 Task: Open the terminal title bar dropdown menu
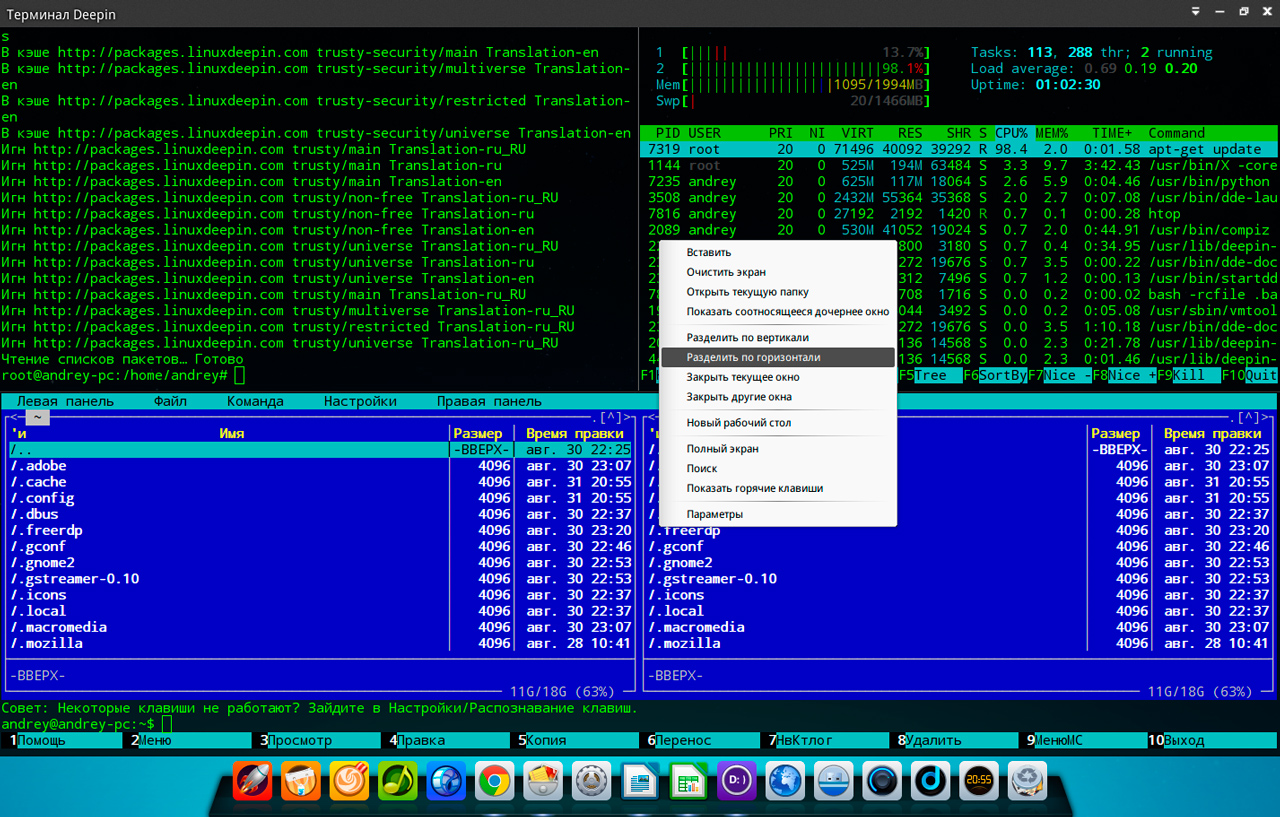click(x=1196, y=12)
